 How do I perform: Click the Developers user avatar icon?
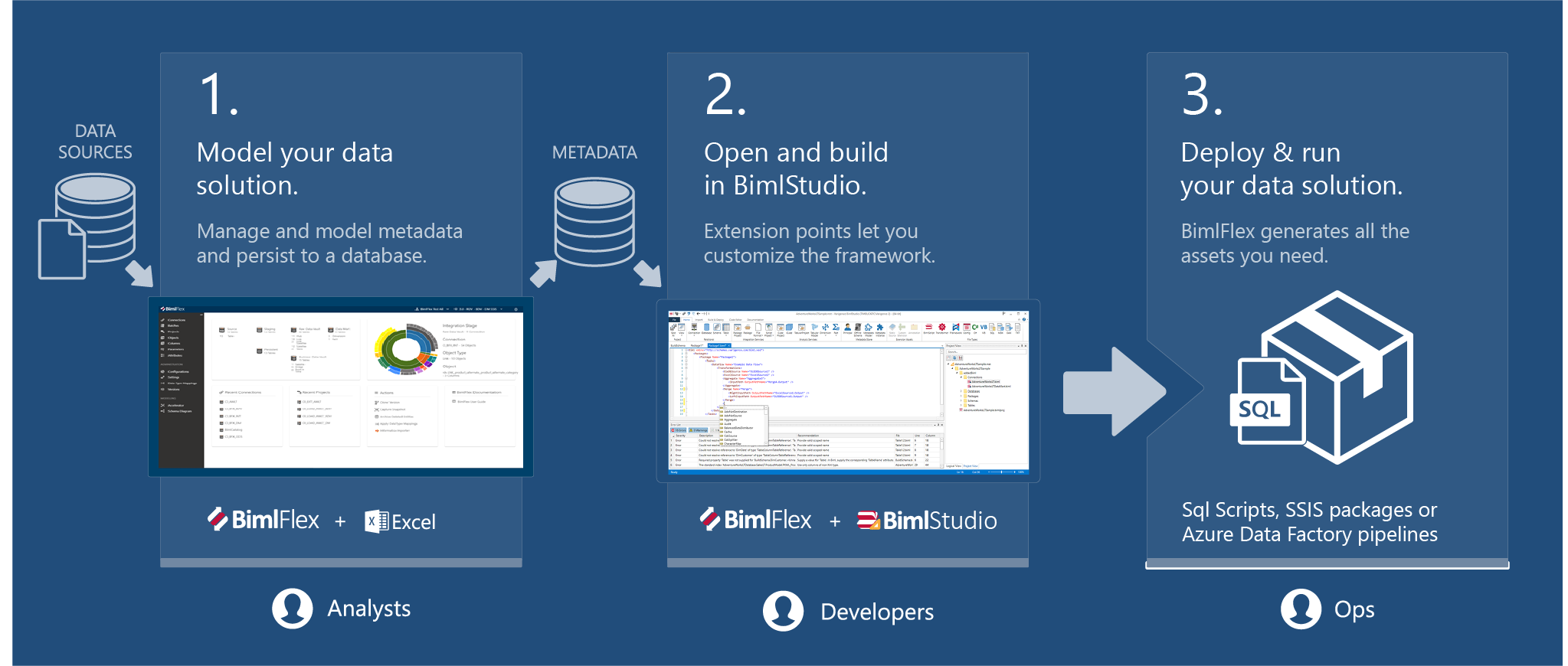pyautogui.click(x=783, y=611)
